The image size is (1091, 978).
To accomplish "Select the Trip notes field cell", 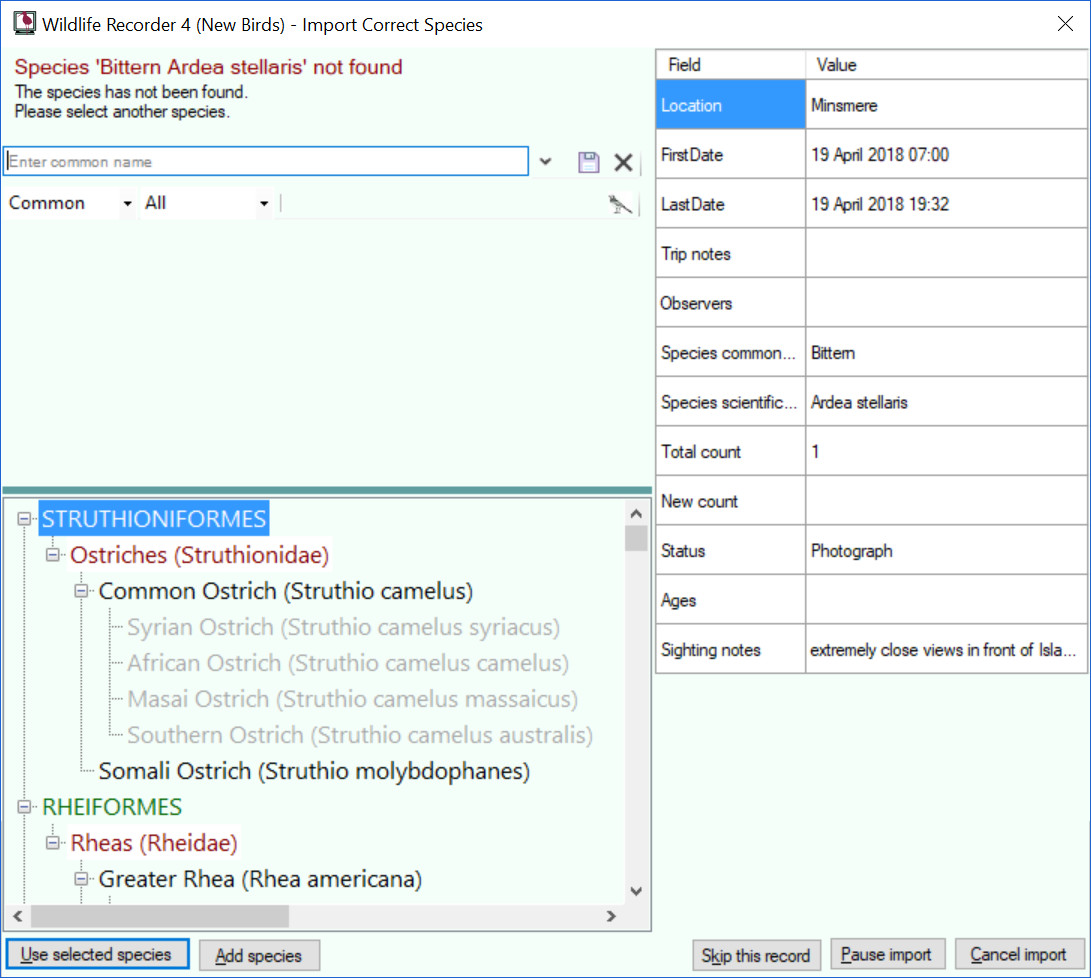I will click(731, 253).
